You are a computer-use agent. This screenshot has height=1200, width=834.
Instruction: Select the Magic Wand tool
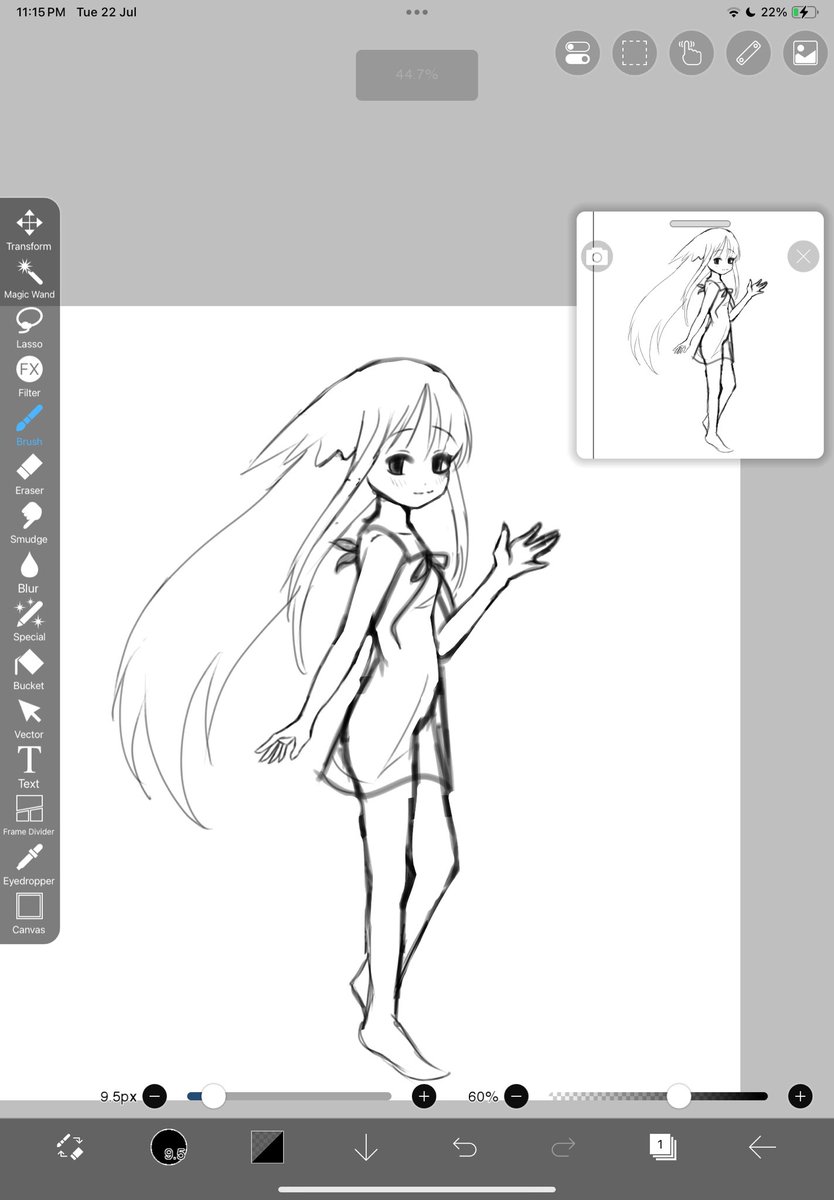click(29, 279)
